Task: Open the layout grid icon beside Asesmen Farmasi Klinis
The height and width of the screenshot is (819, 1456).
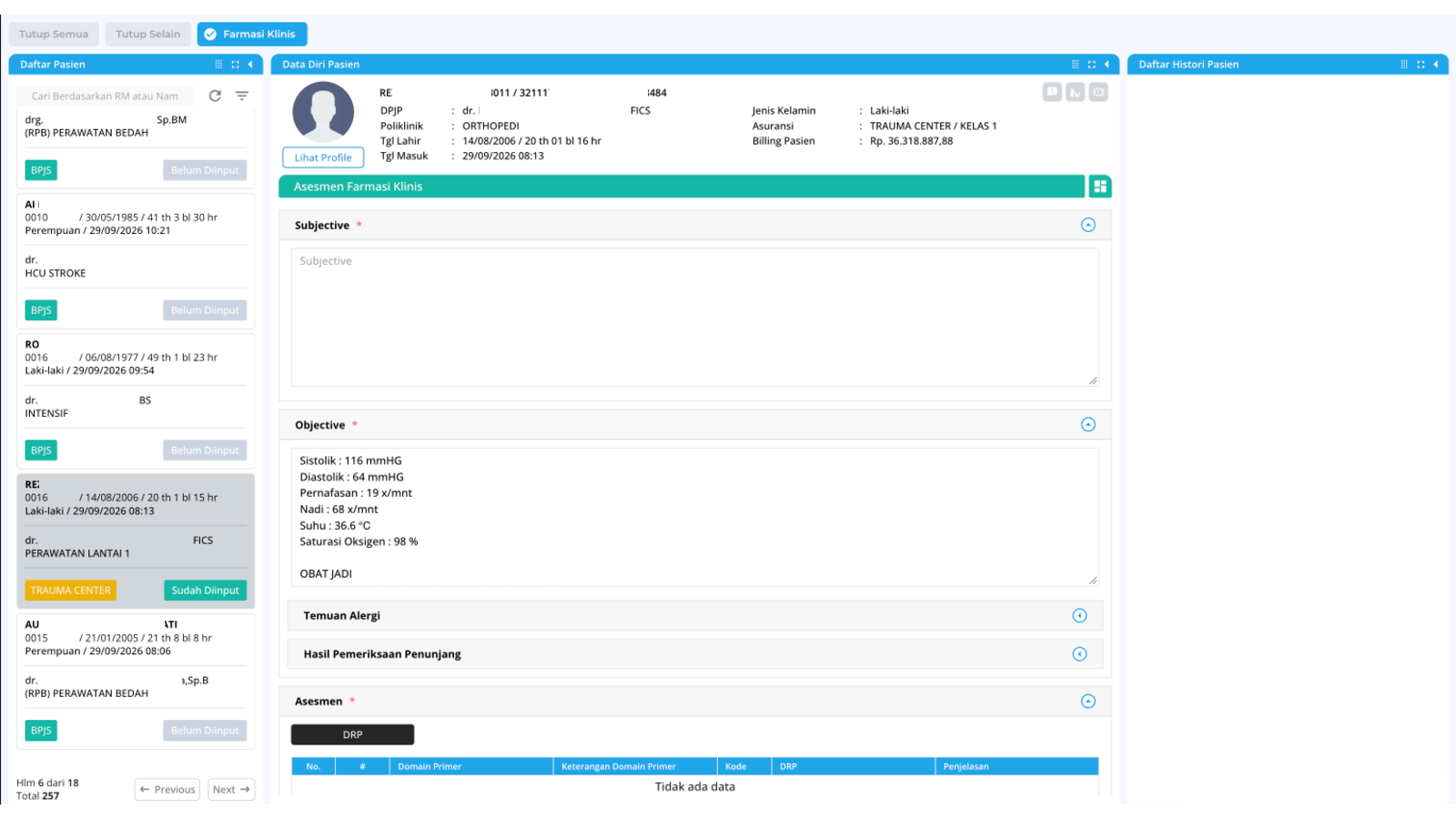Action: click(x=1100, y=187)
